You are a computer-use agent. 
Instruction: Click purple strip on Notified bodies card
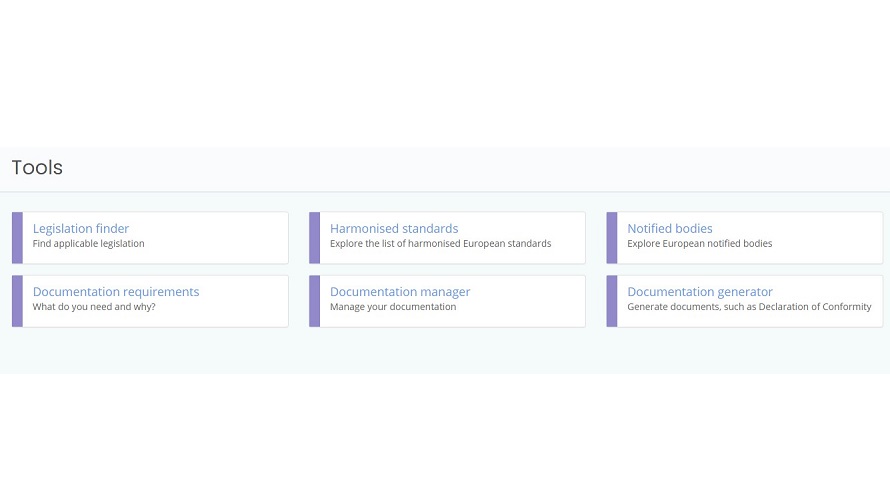click(x=612, y=238)
